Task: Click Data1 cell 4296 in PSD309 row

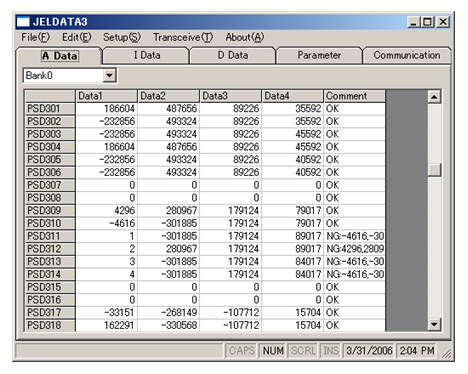Action: point(107,211)
